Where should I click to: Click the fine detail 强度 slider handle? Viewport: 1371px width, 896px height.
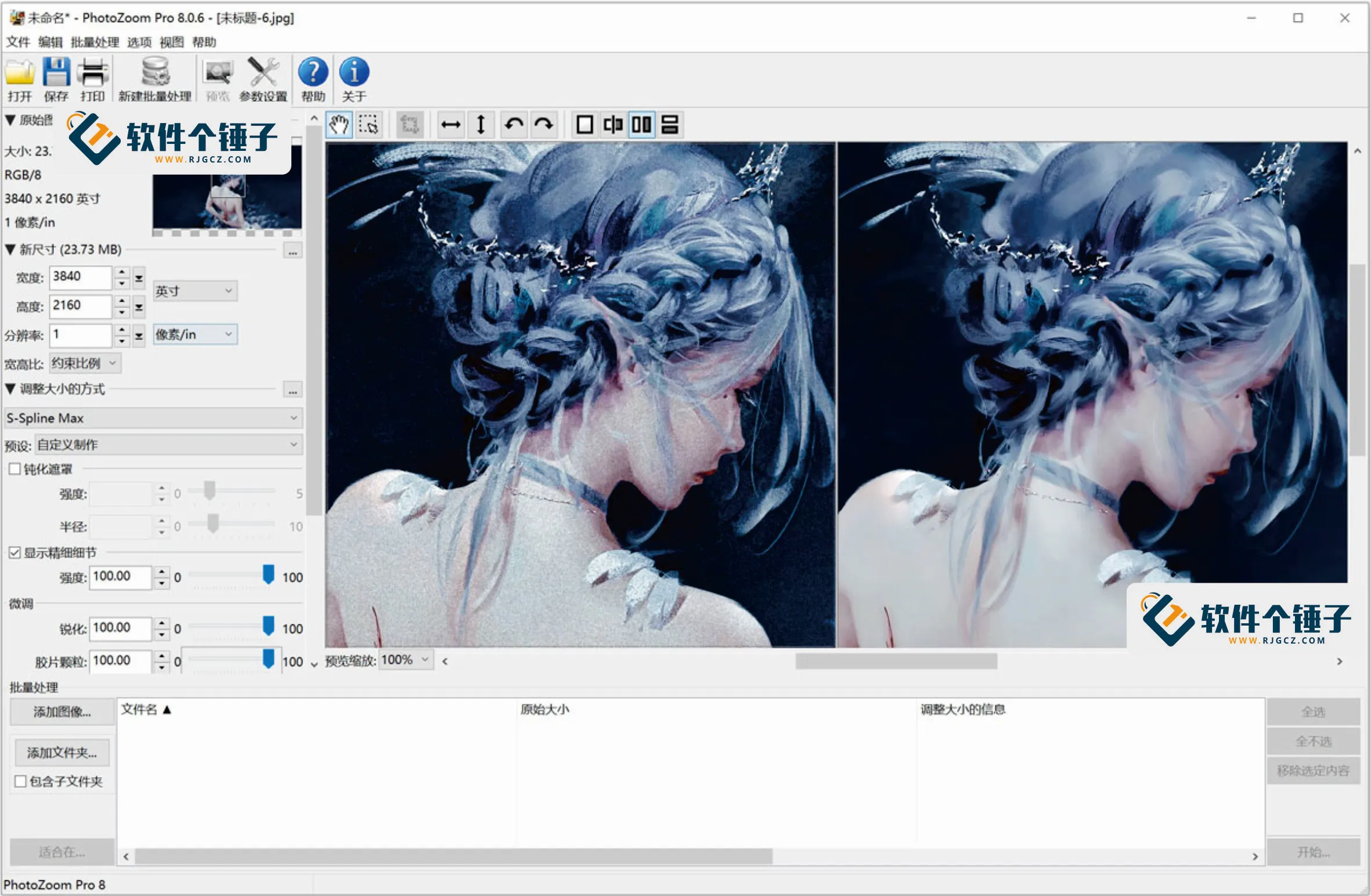(x=268, y=574)
